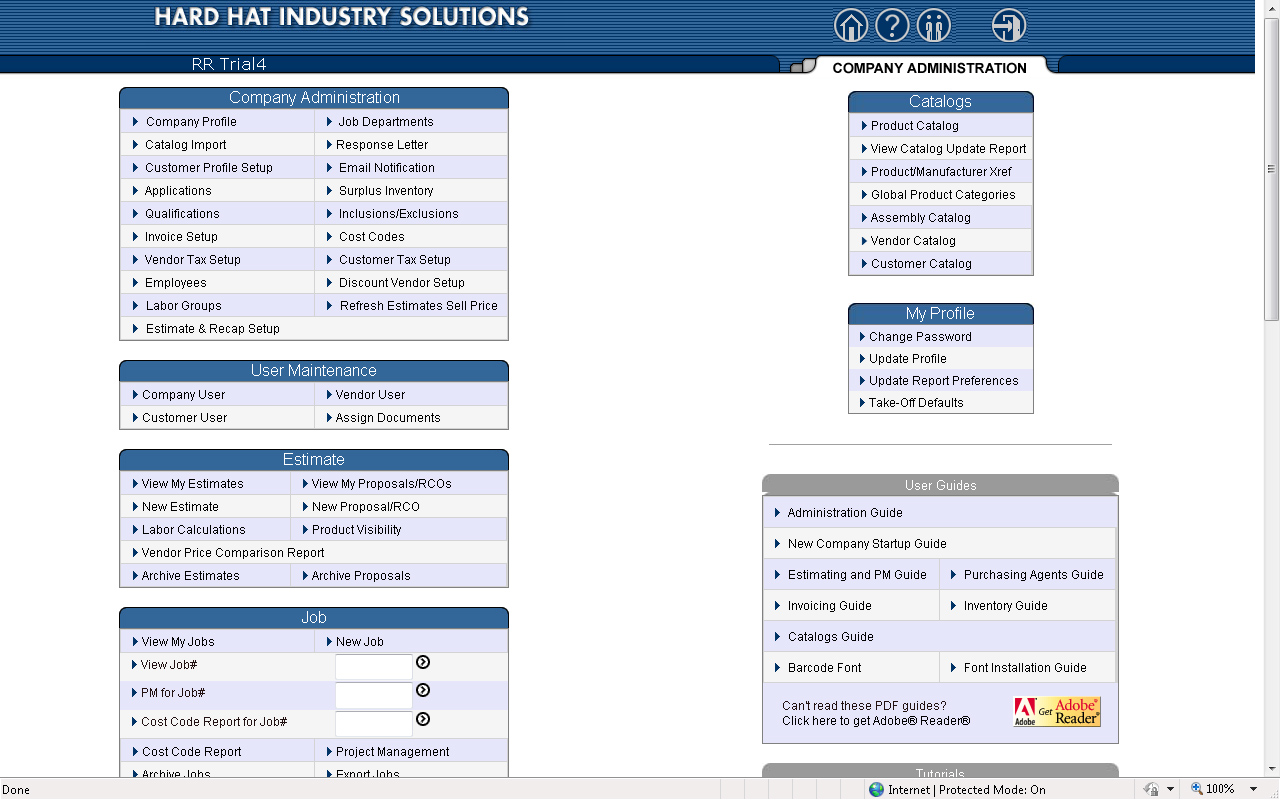The width and height of the screenshot is (1280, 800).
Task: Open Qualifications page
Action: (x=182, y=214)
